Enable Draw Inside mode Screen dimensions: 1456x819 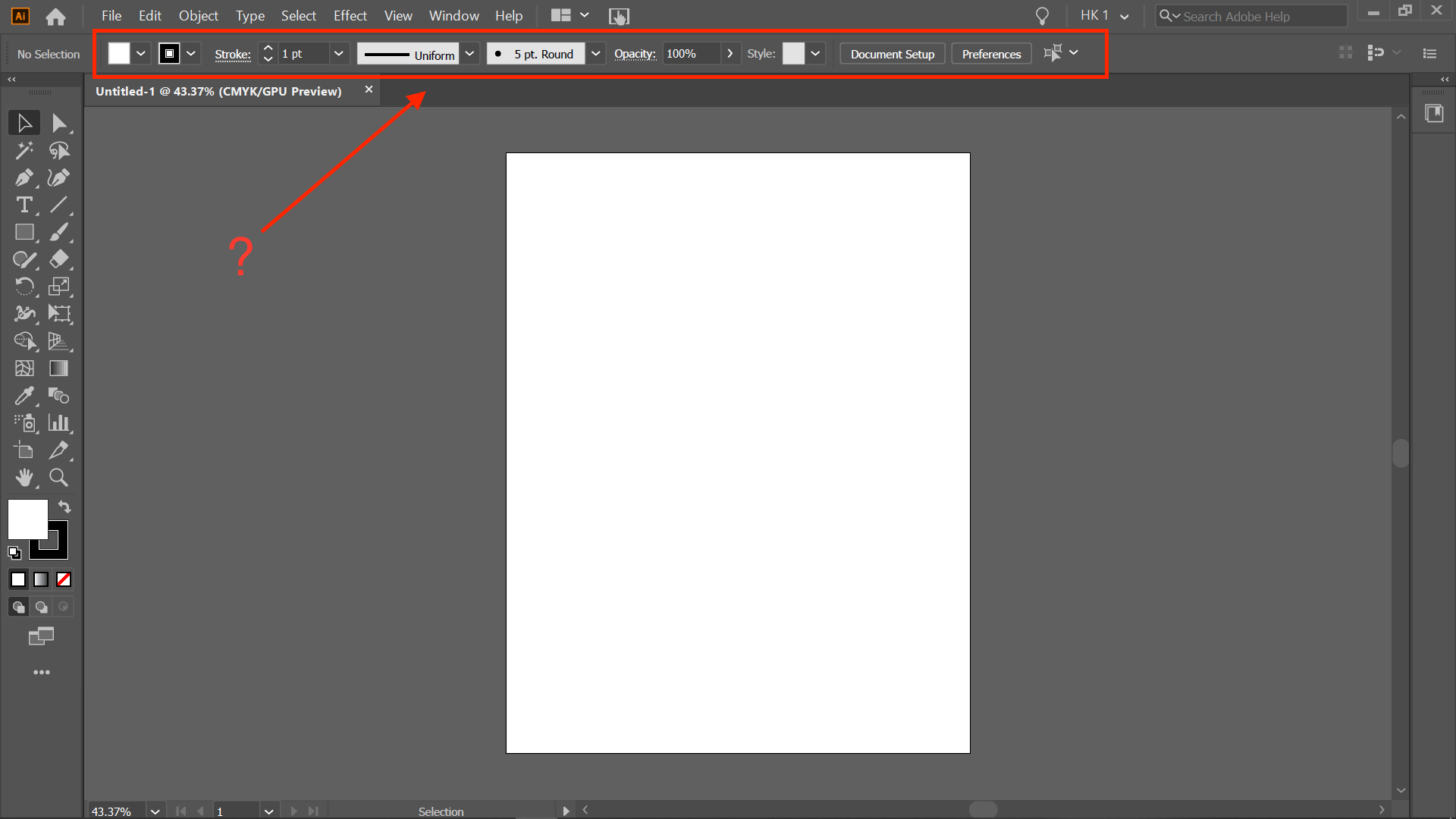pyautogui.click(x=63, y=607)
